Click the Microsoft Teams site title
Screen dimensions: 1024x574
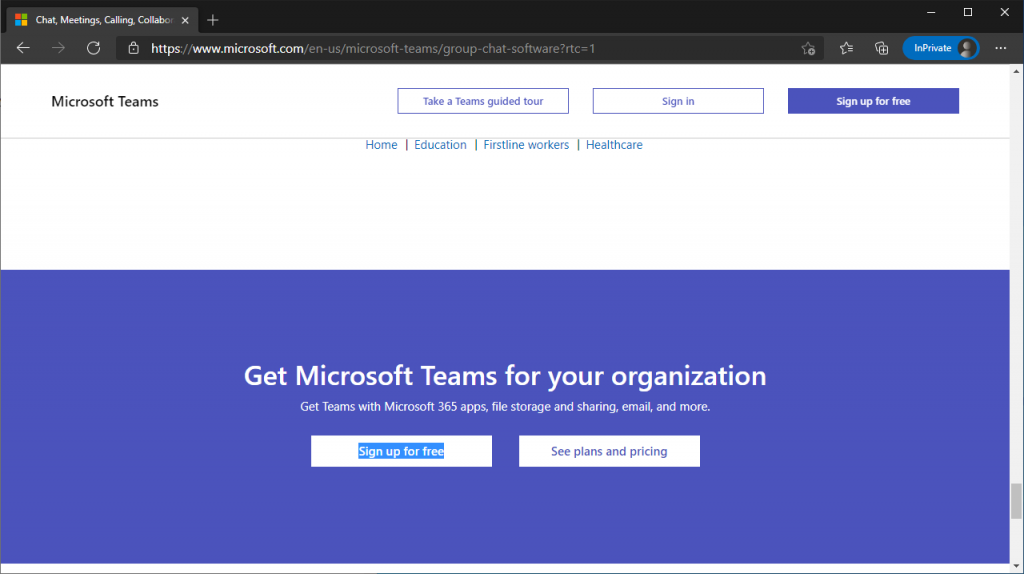coord(105,101)
